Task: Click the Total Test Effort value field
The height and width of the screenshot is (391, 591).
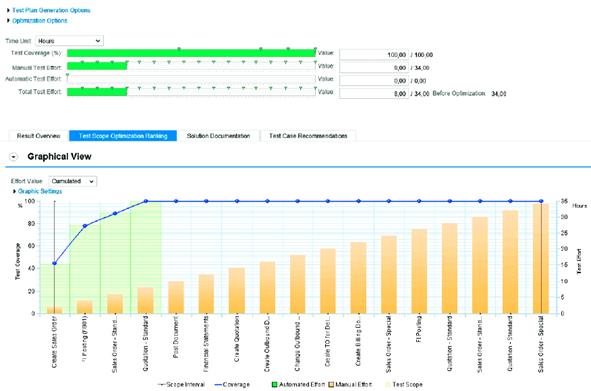Action: pyautogui.click(x=374, y=94)
